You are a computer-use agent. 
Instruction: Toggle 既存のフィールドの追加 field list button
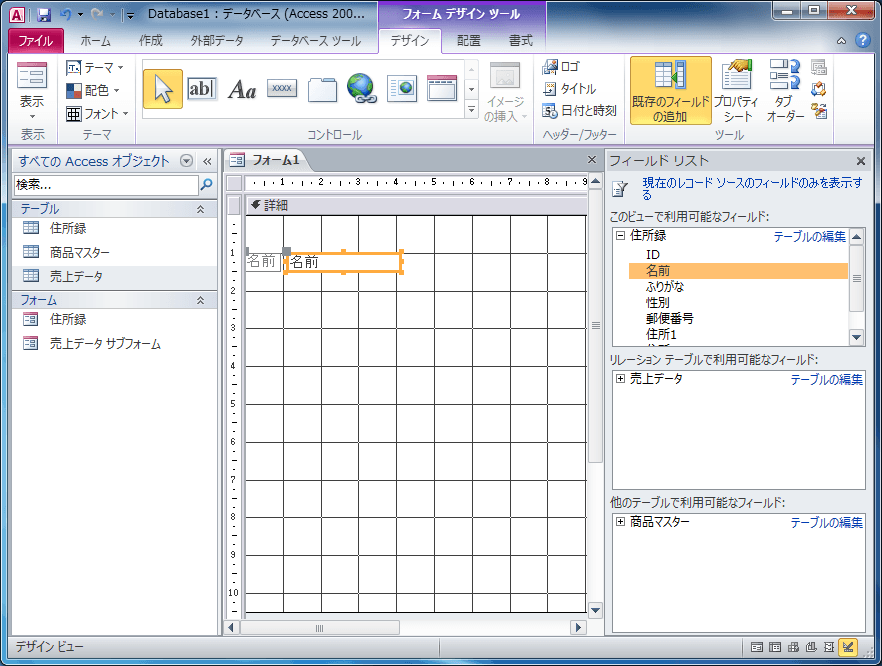click(670, 90)
